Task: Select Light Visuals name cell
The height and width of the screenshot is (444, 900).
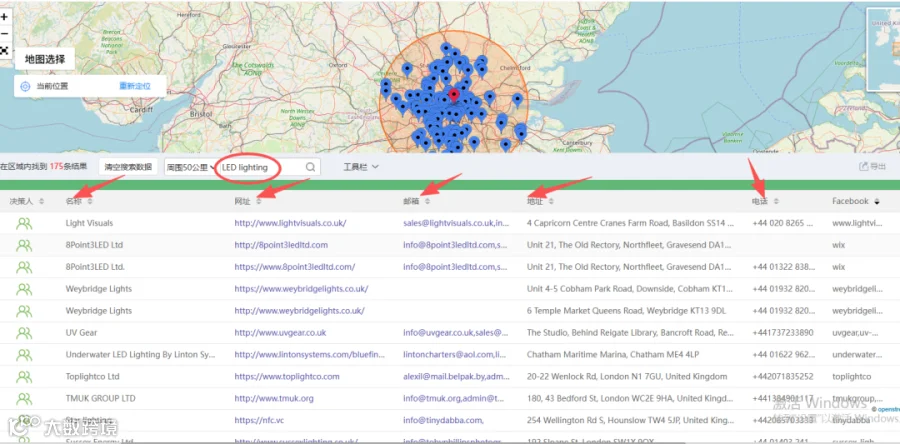Action: [89, 223]
